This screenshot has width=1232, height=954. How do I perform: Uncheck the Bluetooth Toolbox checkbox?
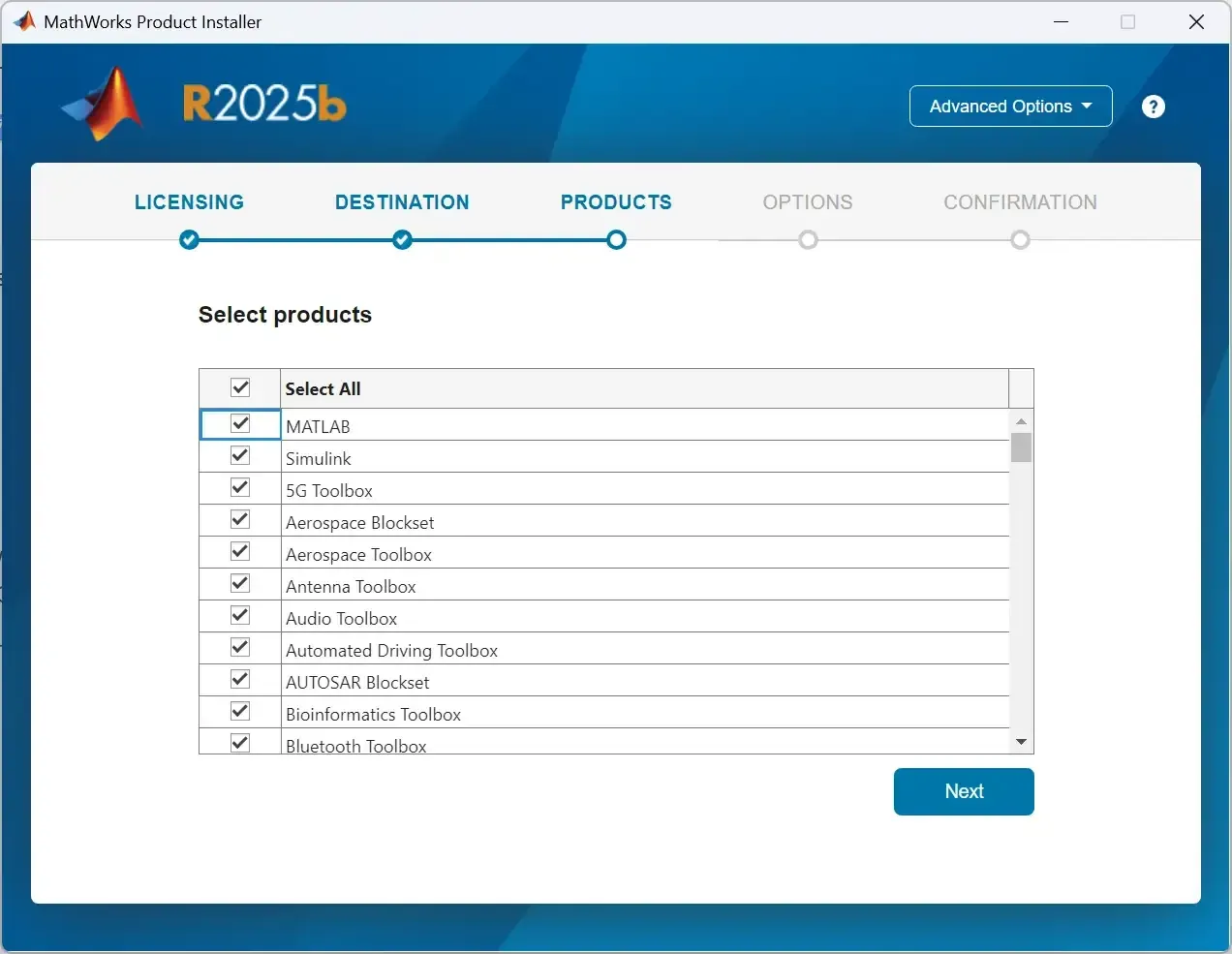[x=240, y=743]
